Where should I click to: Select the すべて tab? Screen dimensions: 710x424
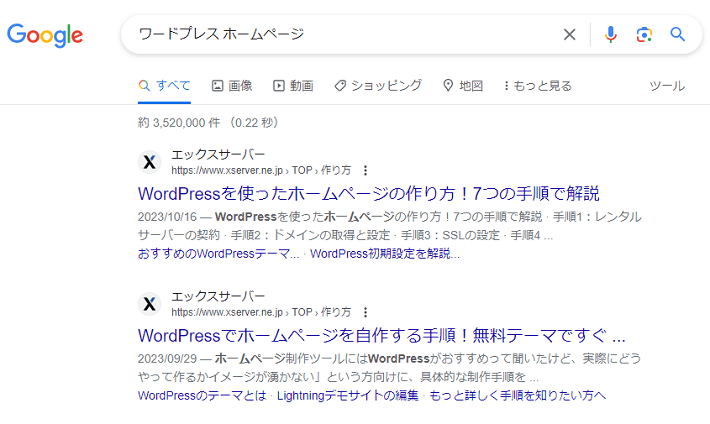click(164, 86)
